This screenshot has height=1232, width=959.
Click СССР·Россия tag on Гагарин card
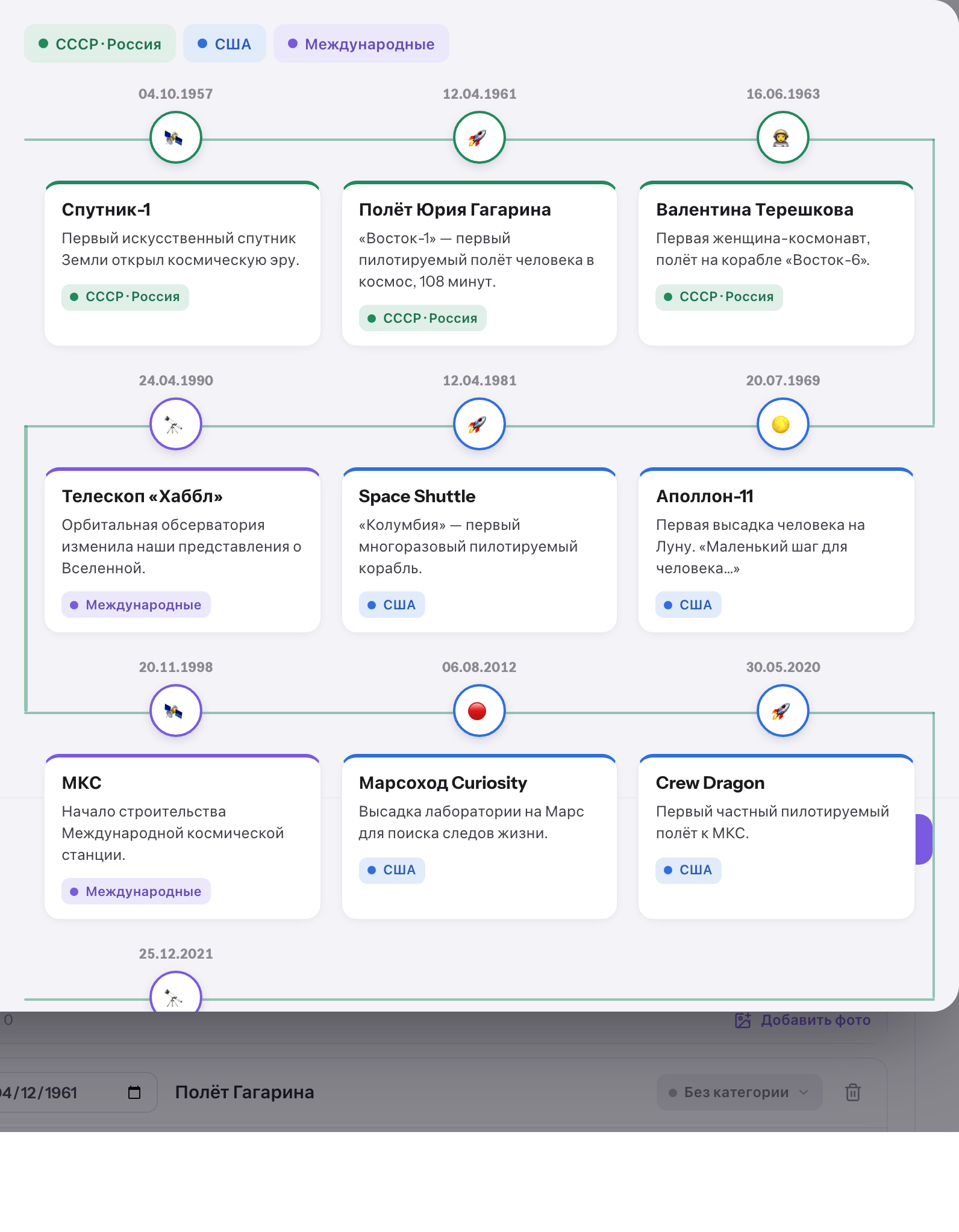[423, 319]
